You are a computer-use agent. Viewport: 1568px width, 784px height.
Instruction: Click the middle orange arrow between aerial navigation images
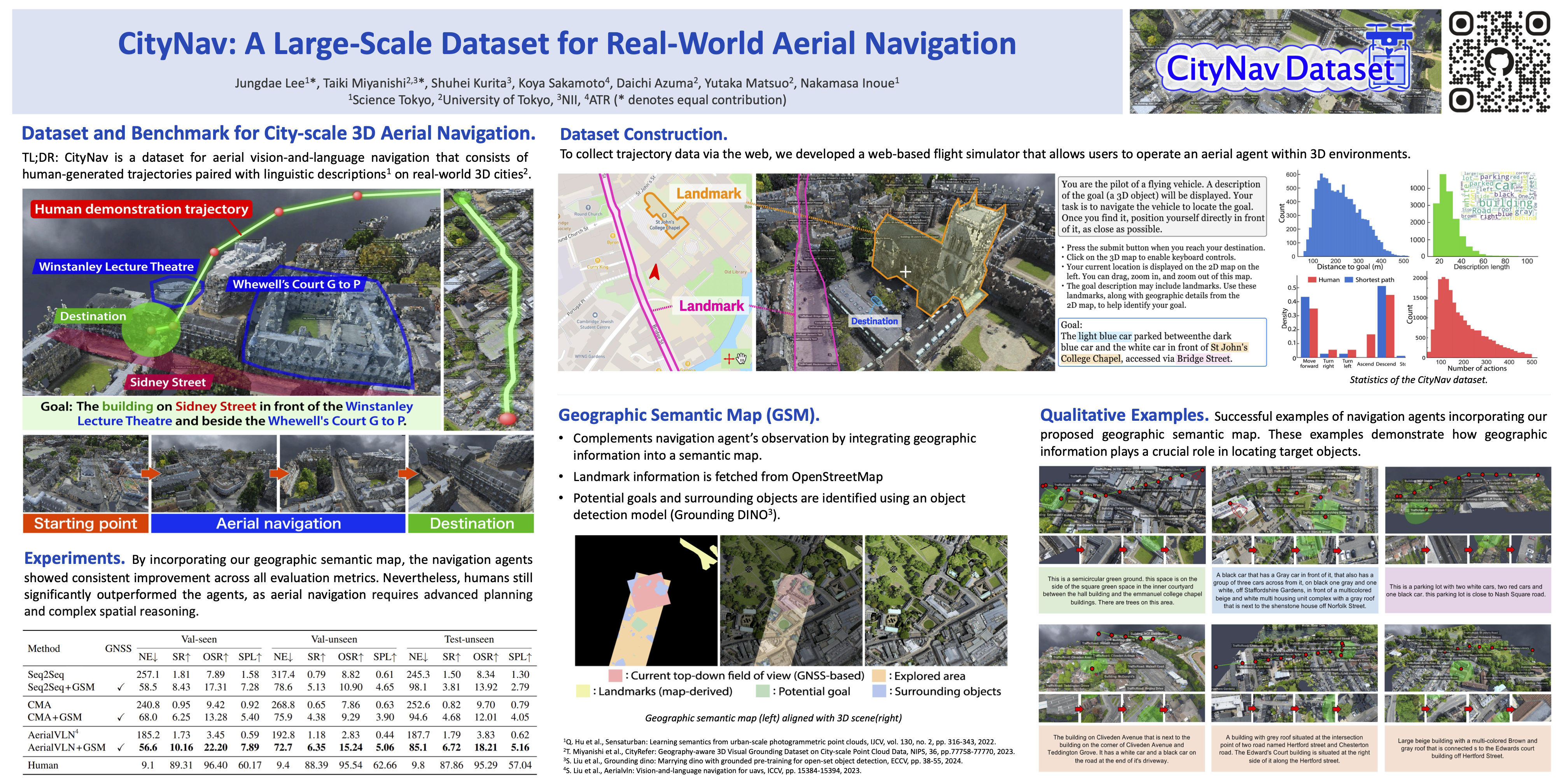point(279,473)
